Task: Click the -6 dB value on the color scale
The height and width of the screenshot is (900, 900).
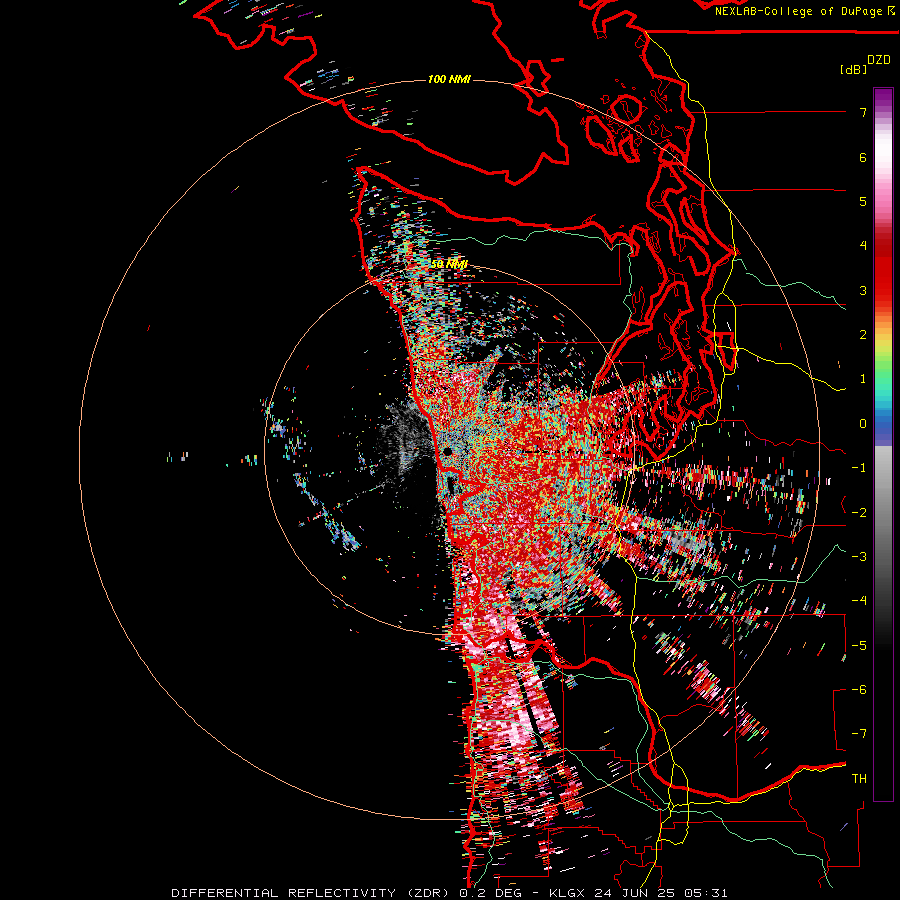Action: coord(859,690)
